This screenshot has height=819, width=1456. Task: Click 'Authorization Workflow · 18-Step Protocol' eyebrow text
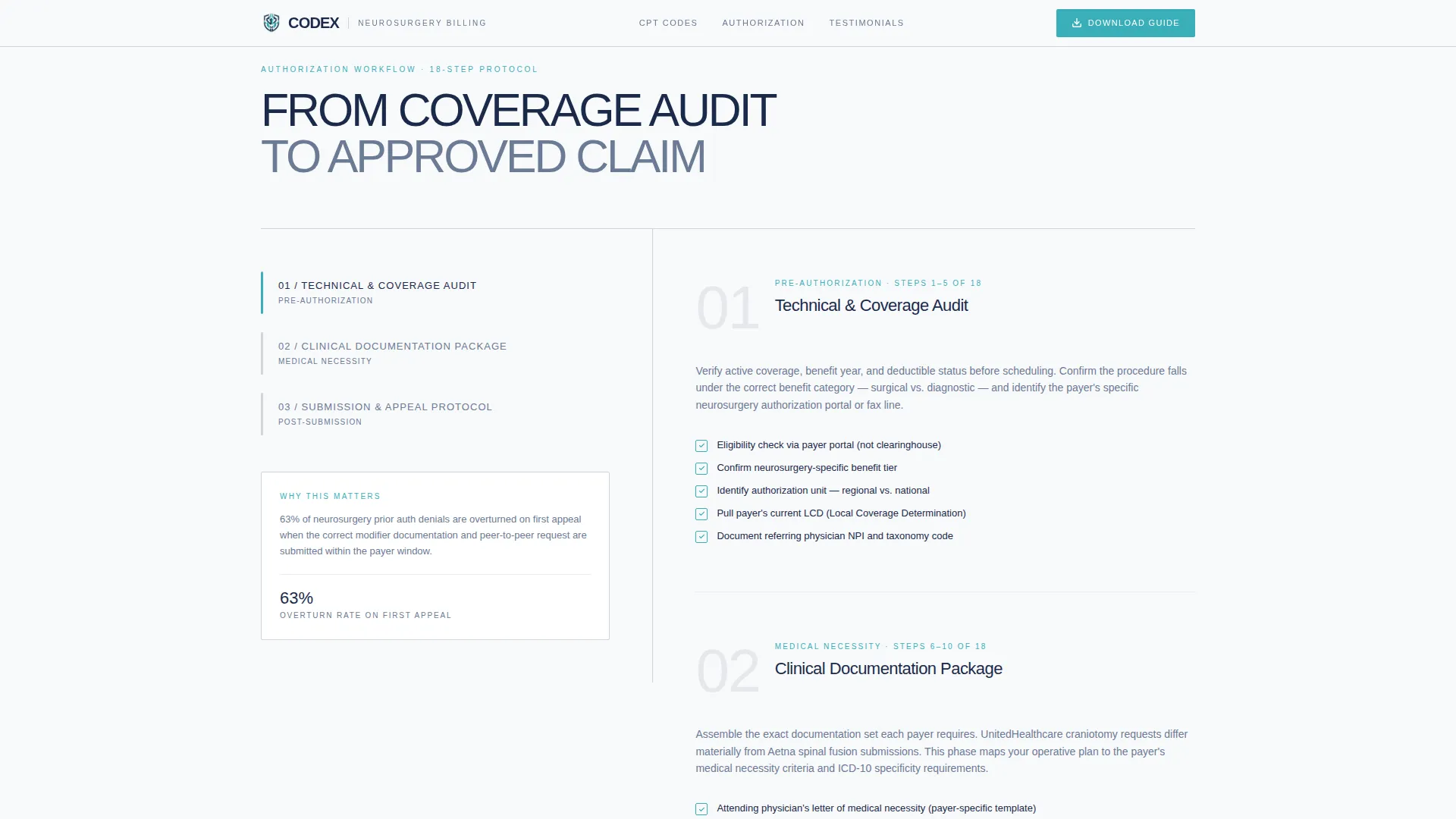[x=400, y=69]
